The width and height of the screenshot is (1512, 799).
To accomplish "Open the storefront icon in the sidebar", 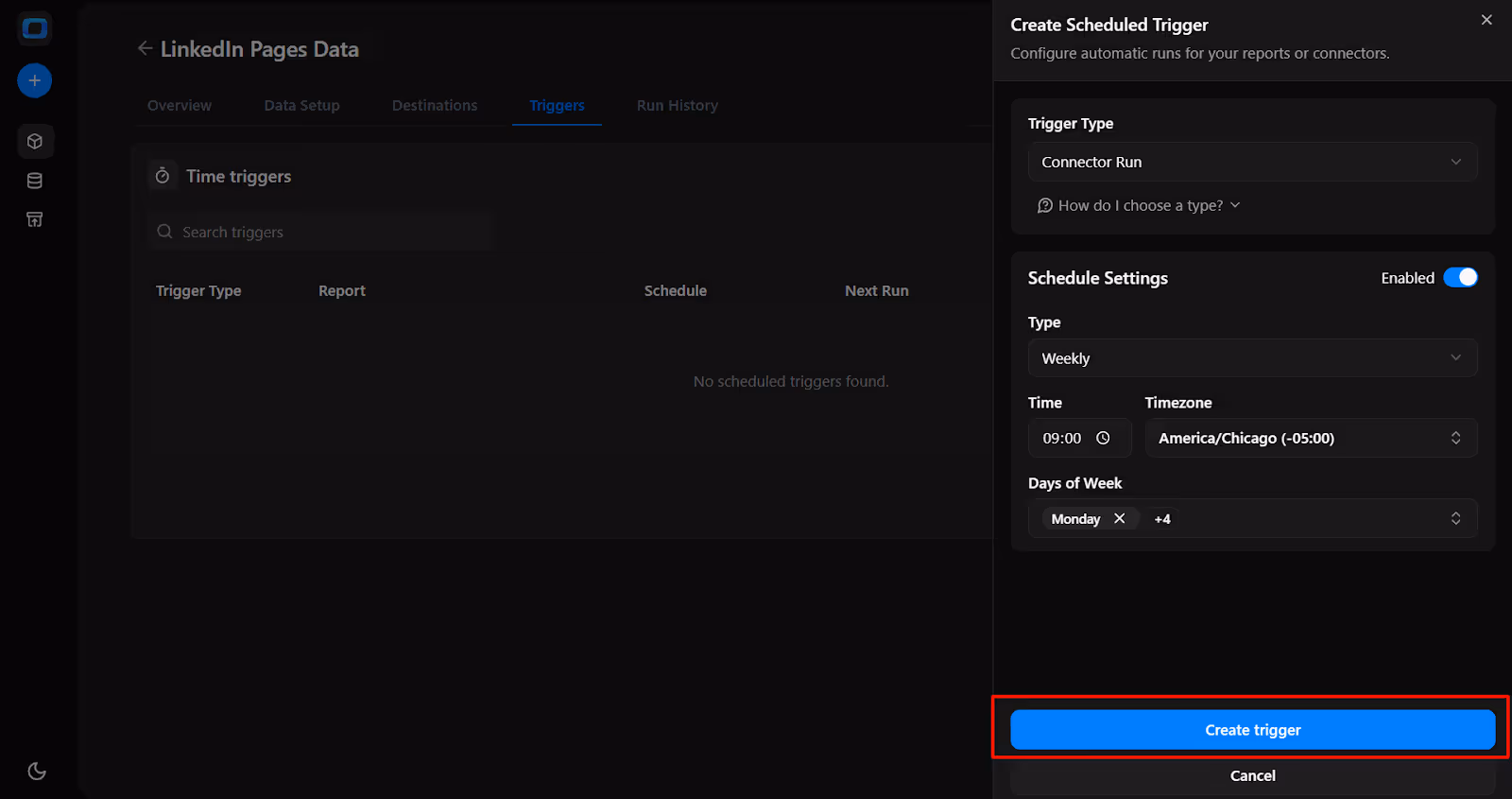I will [x=35, y=219].
